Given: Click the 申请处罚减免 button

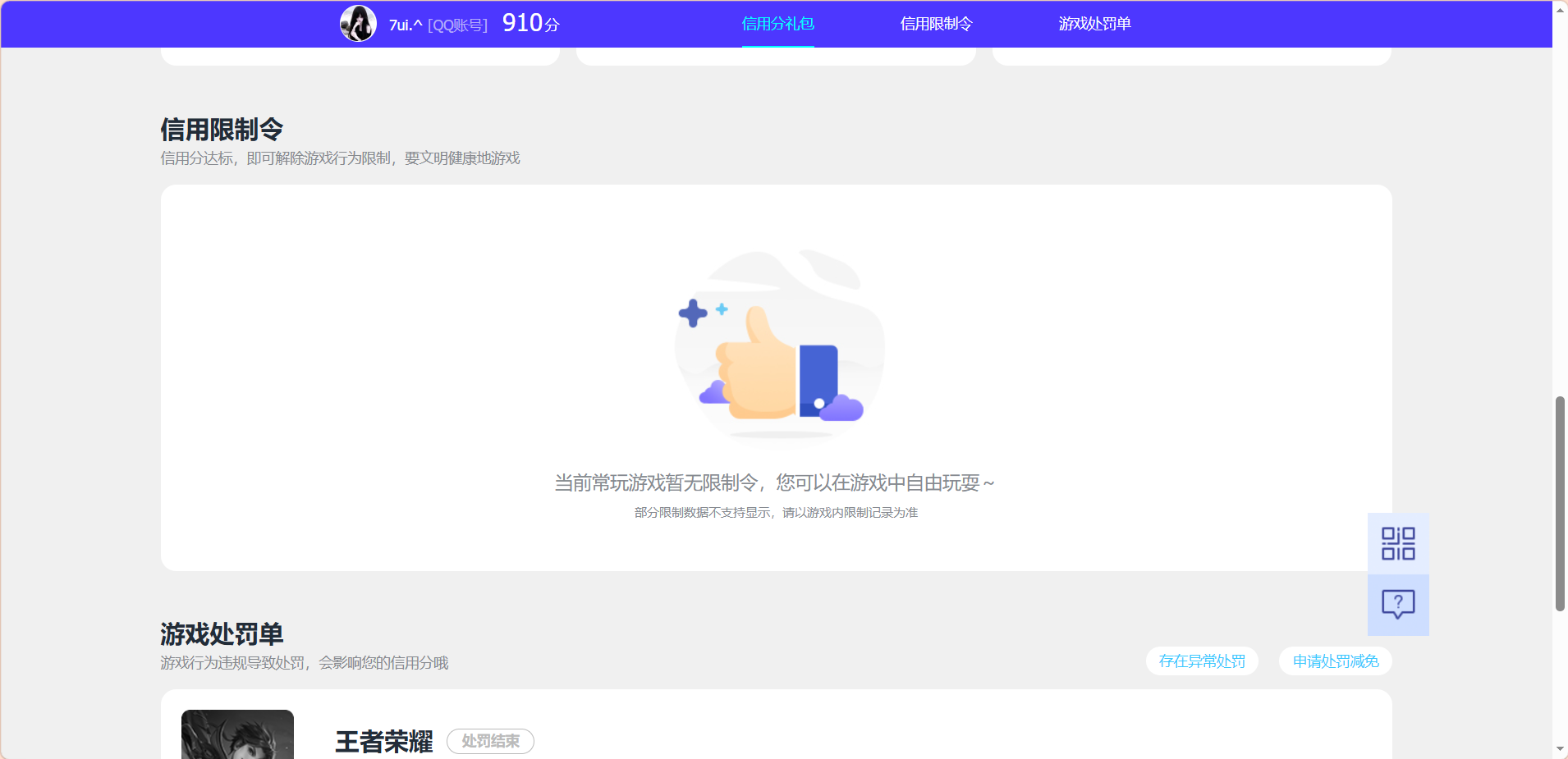Looking at the screenshot, I should 1334,661.
